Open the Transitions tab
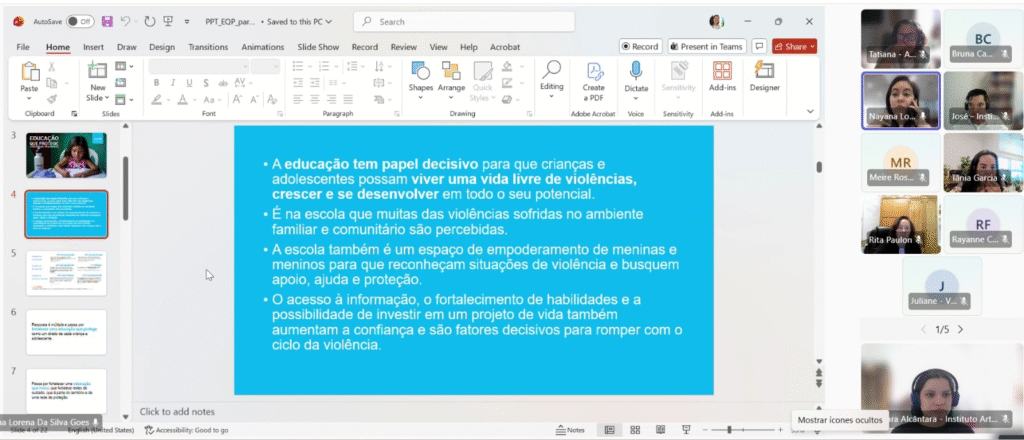 click(208, 47)
